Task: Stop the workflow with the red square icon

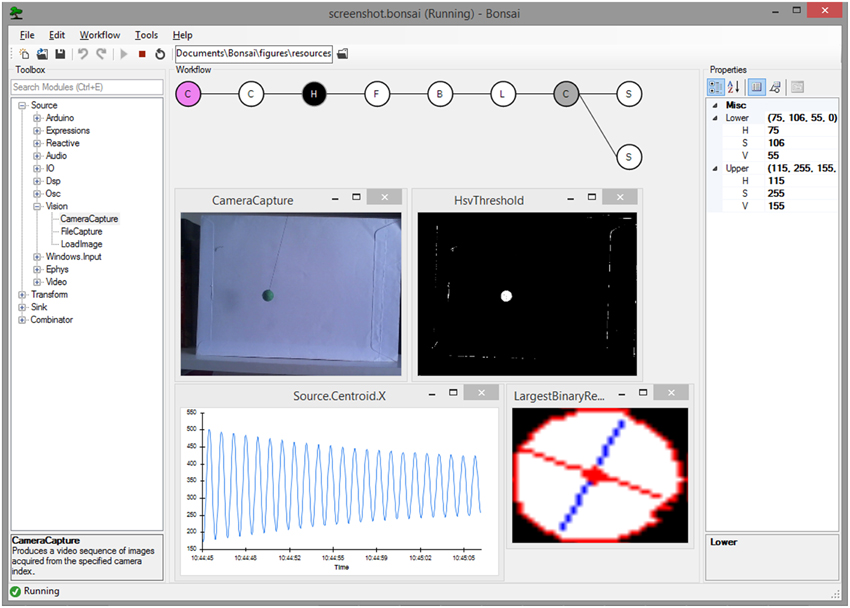Action: [x=142, y=53]
